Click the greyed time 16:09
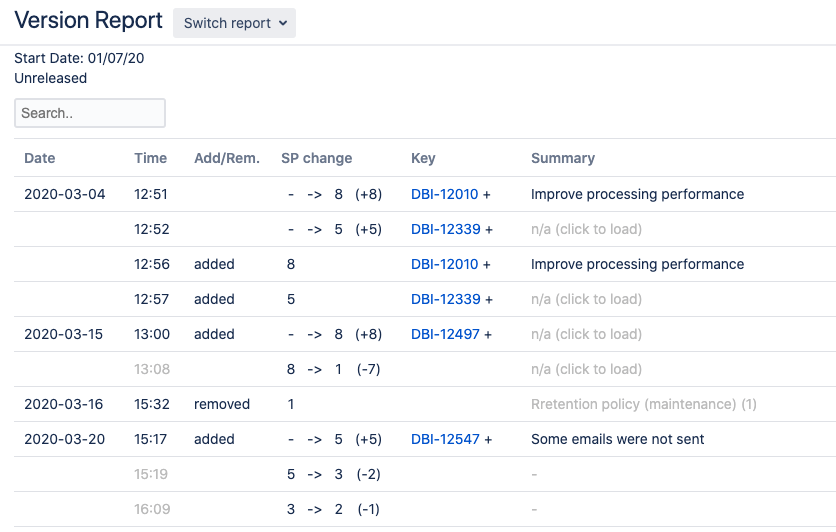Viewport: 836px width, 532px height. point(152,509)
